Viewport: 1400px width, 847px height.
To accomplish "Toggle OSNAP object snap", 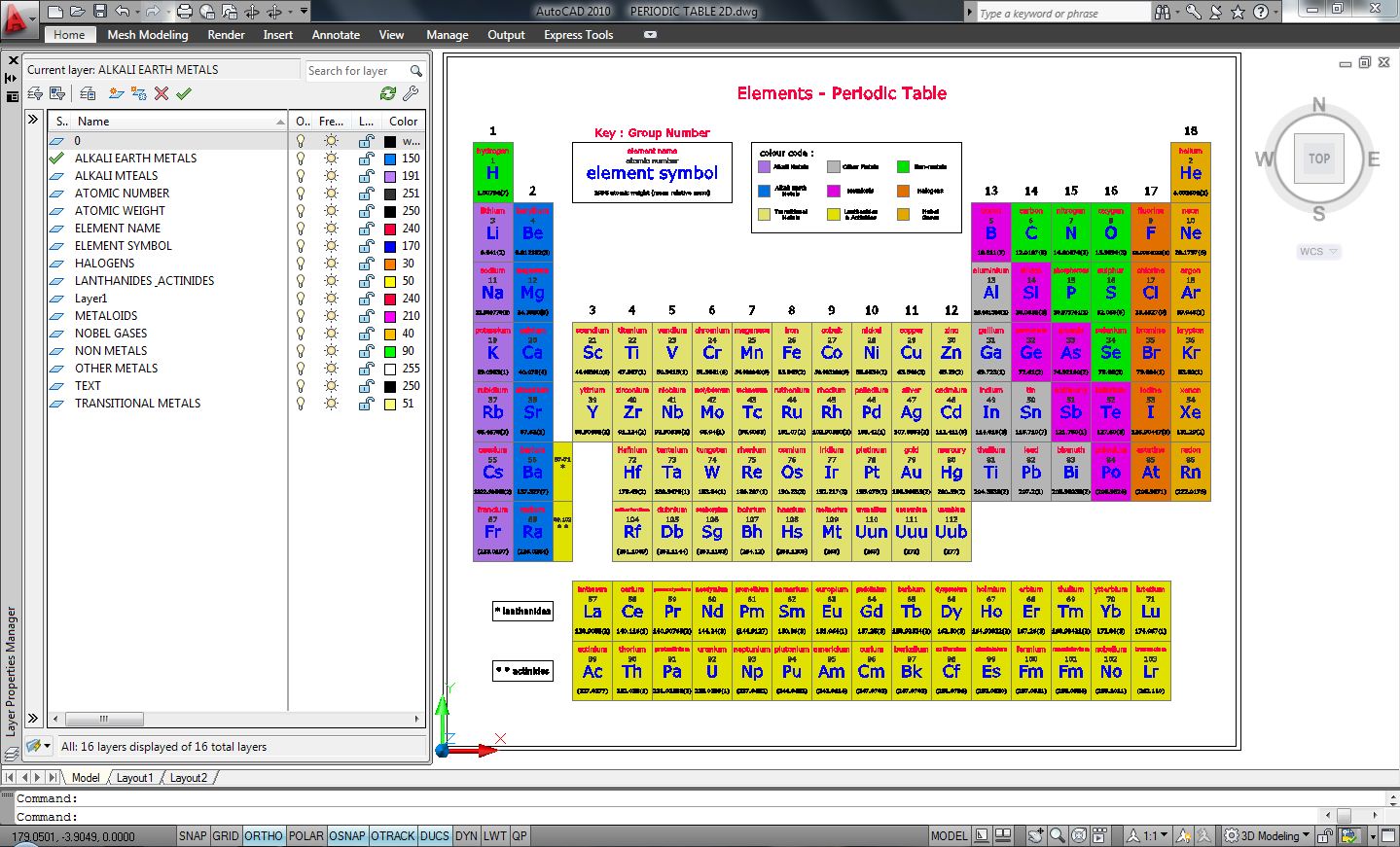I will [347, 835].
